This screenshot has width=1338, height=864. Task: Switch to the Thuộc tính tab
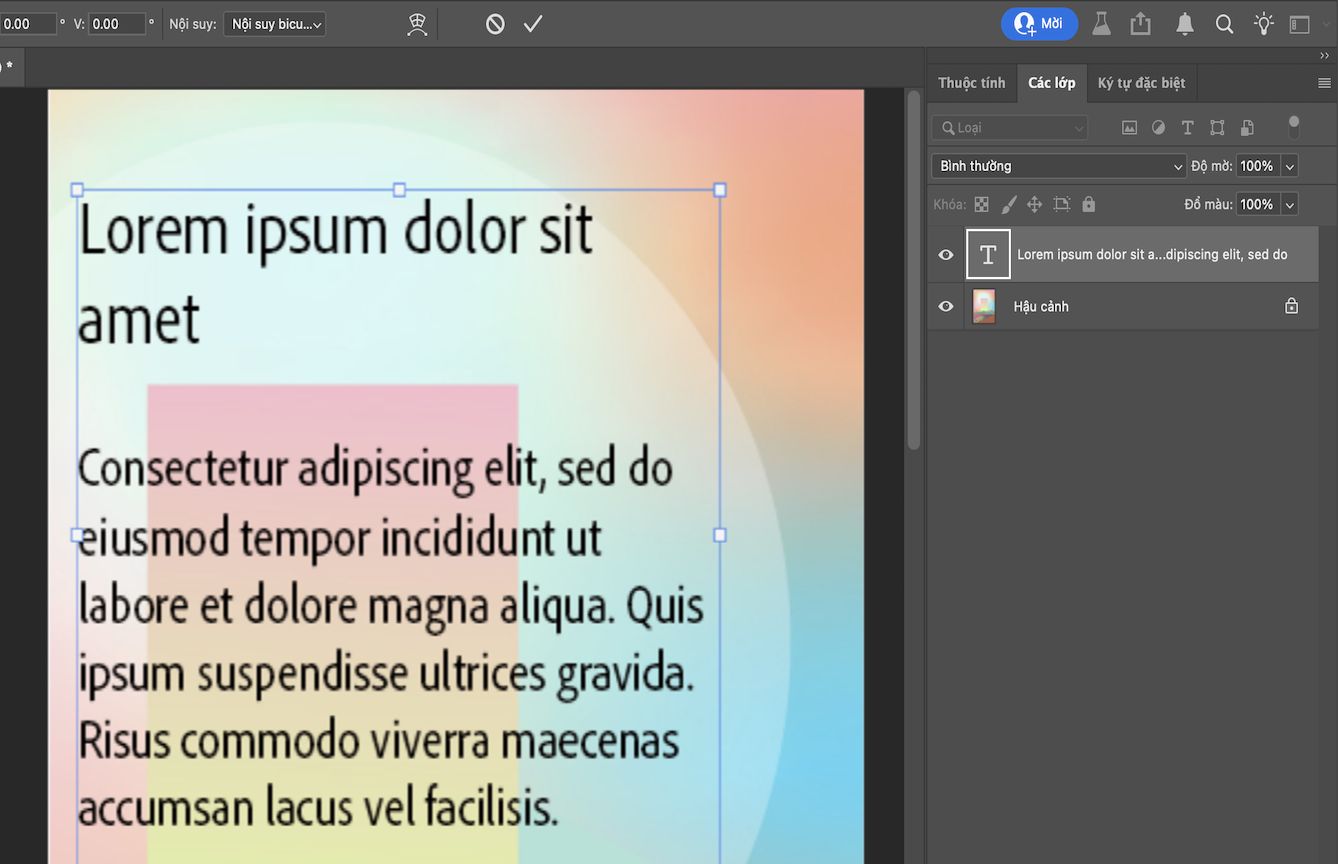point(971,83)
